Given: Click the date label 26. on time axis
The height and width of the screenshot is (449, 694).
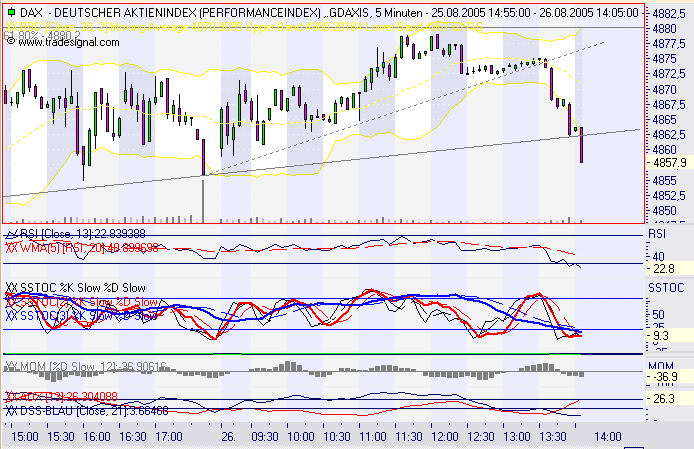Looking at the screenshot, I should (x=228, y=437).
